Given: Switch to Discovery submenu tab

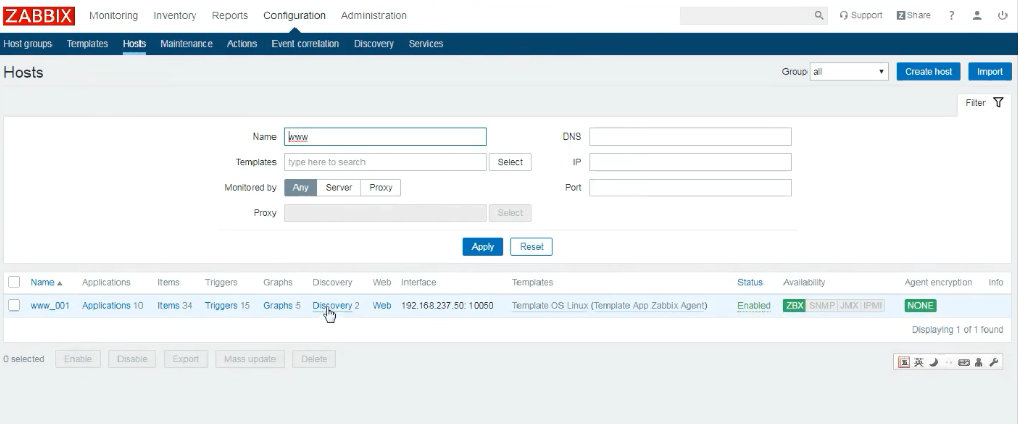Looking at the screenshot, I should pyautogui.click(x=374, y=44).
